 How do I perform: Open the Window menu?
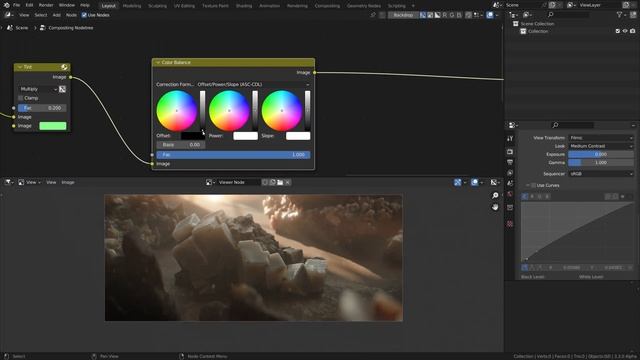click(67, 5)
